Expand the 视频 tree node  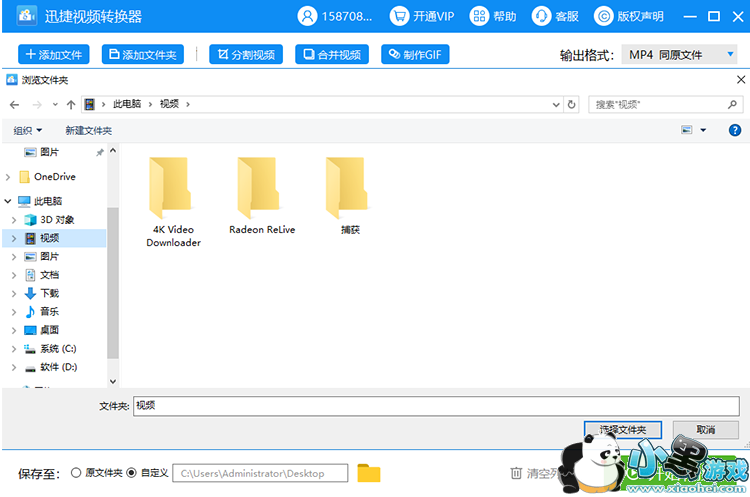tap(14, 238)
